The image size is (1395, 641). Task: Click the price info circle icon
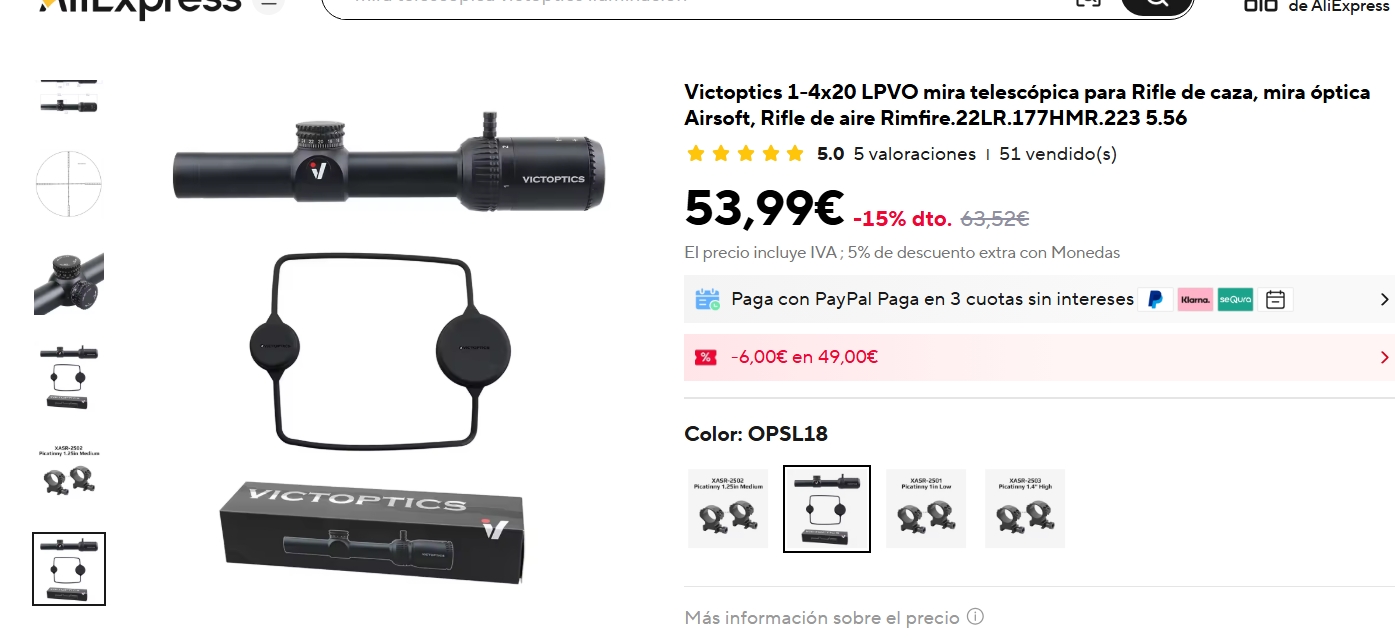[975, 617]
